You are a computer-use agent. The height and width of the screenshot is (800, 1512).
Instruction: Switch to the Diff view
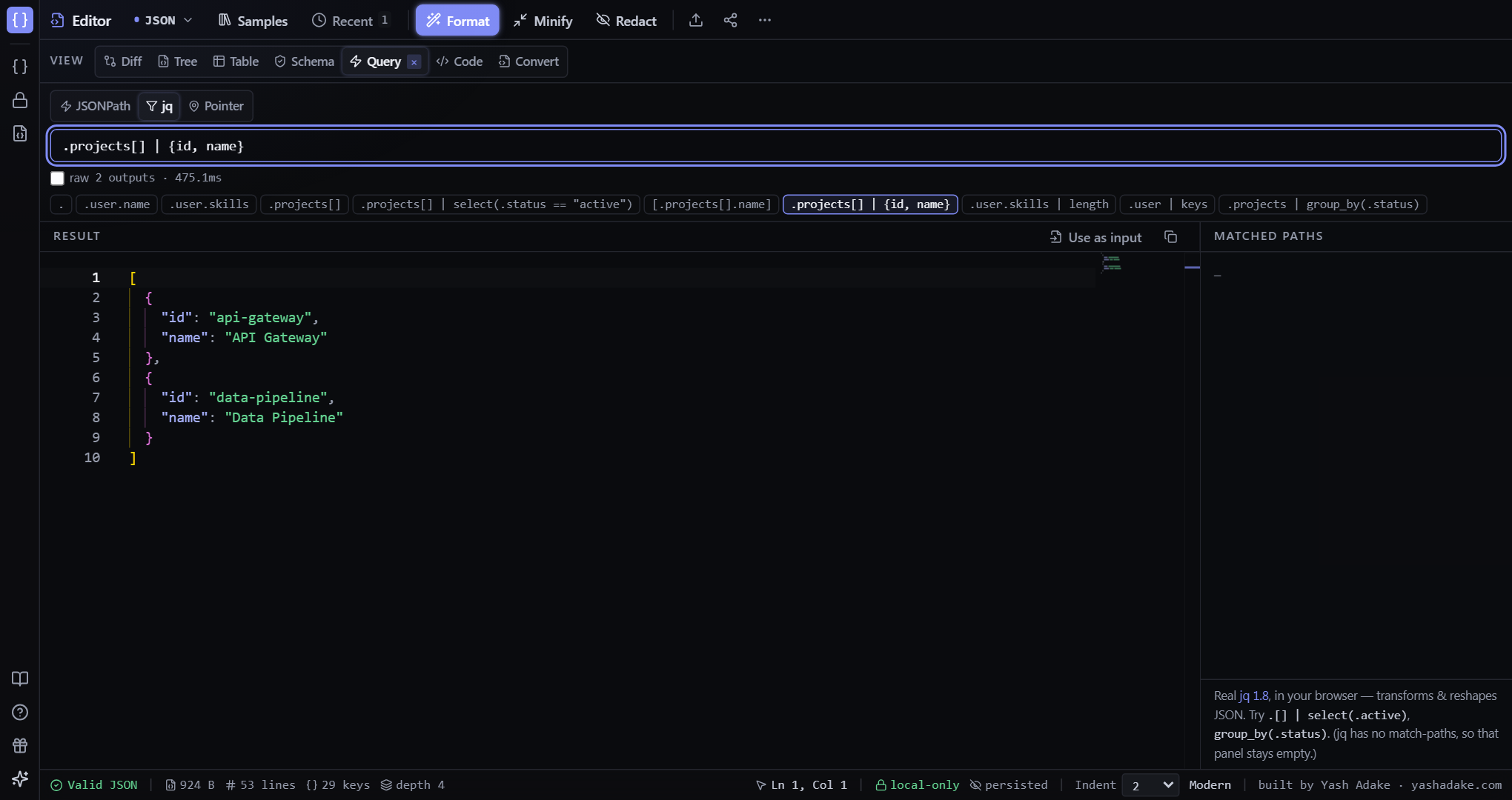pos(123,61)
